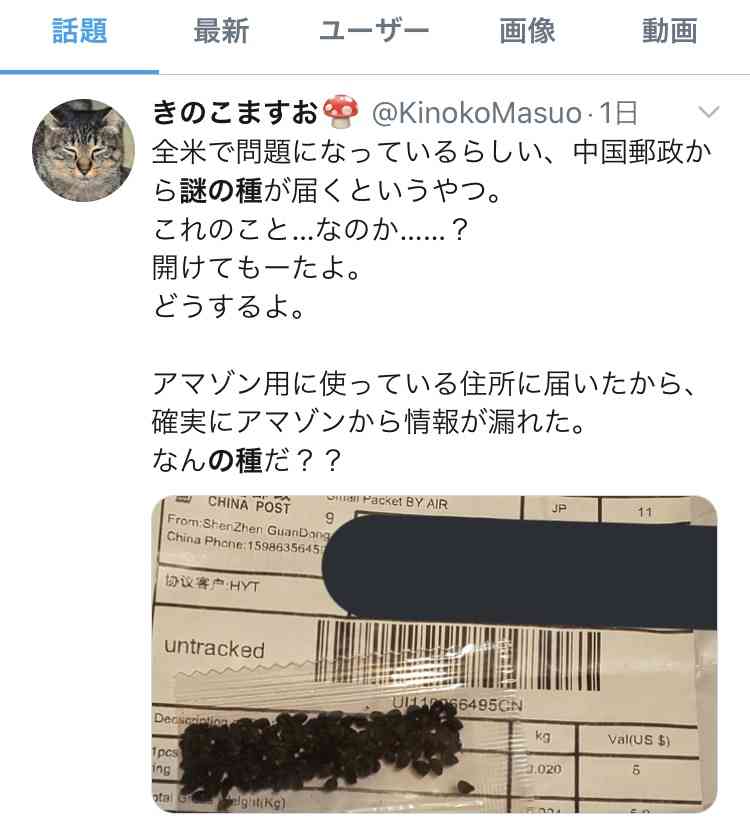The image size is (750, 821).
Task: Open the きのこますお display name
Action: [235, 112]
